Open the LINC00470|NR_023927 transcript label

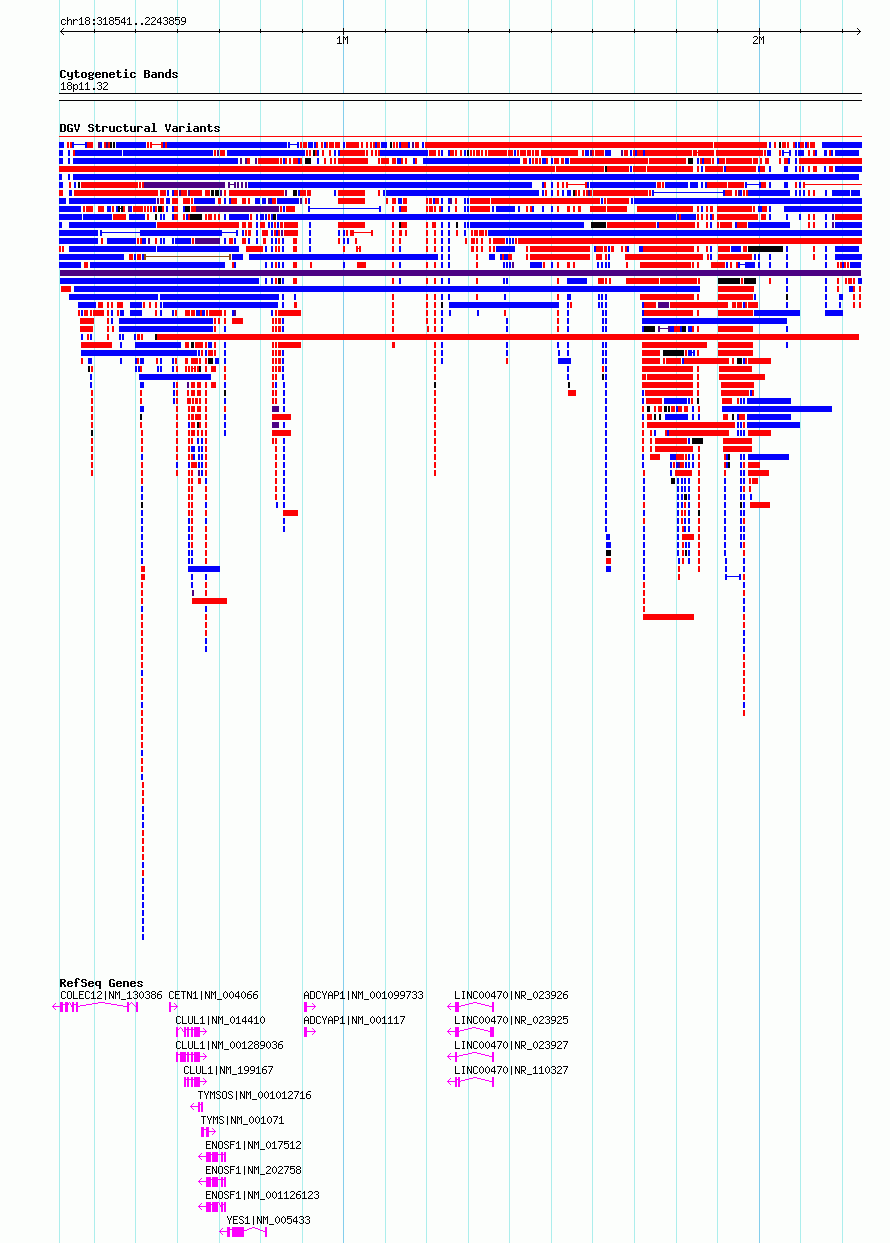coord(511,1045)
